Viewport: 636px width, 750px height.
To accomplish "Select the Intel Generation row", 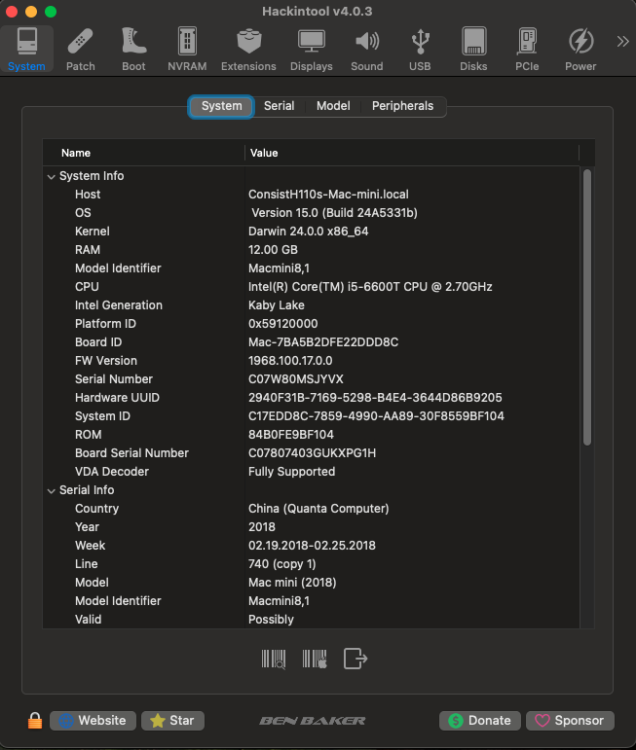I will [x=311, y=305].
